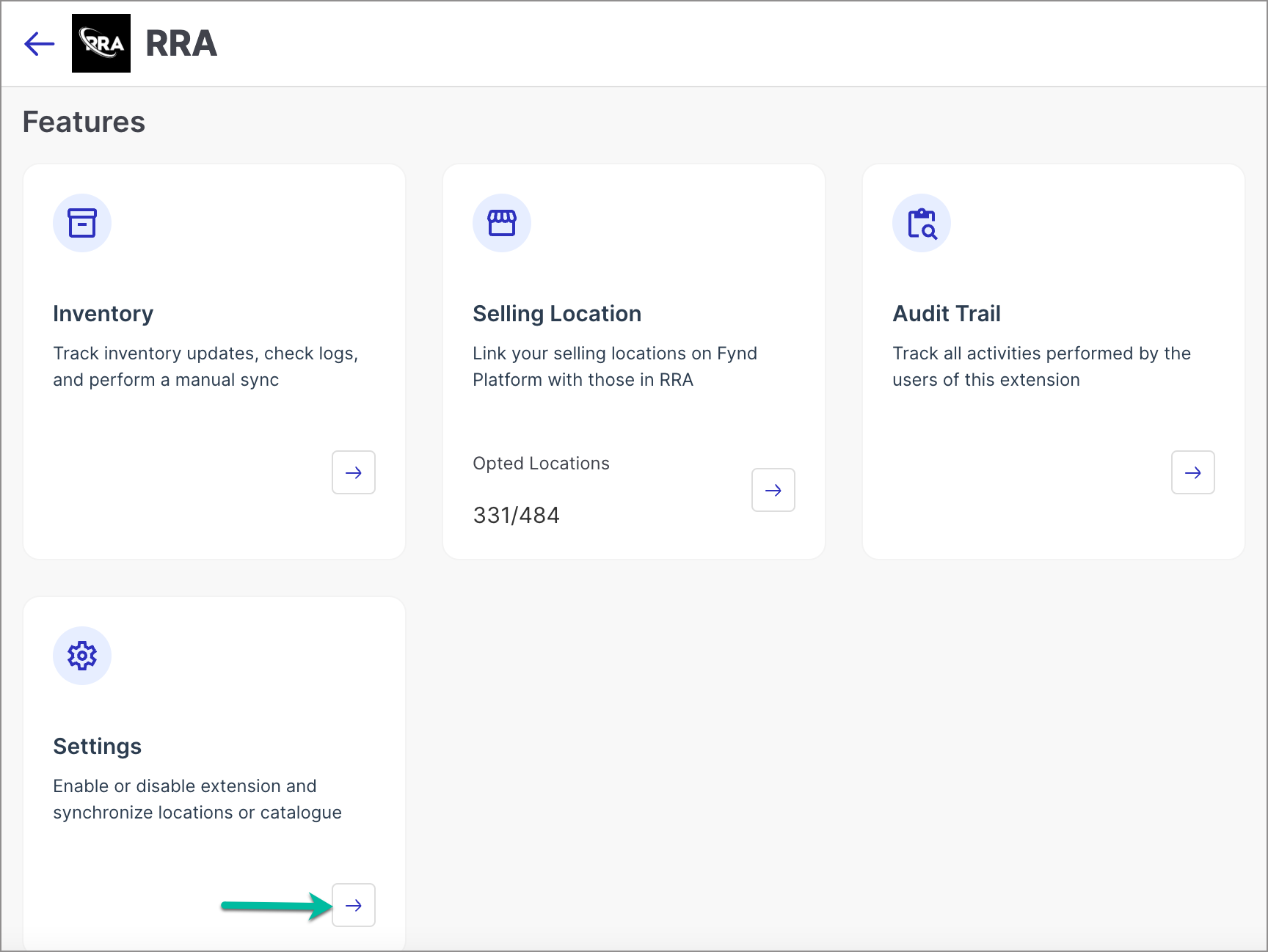Click the 'Link your selling locations' description

click(615, 367)
